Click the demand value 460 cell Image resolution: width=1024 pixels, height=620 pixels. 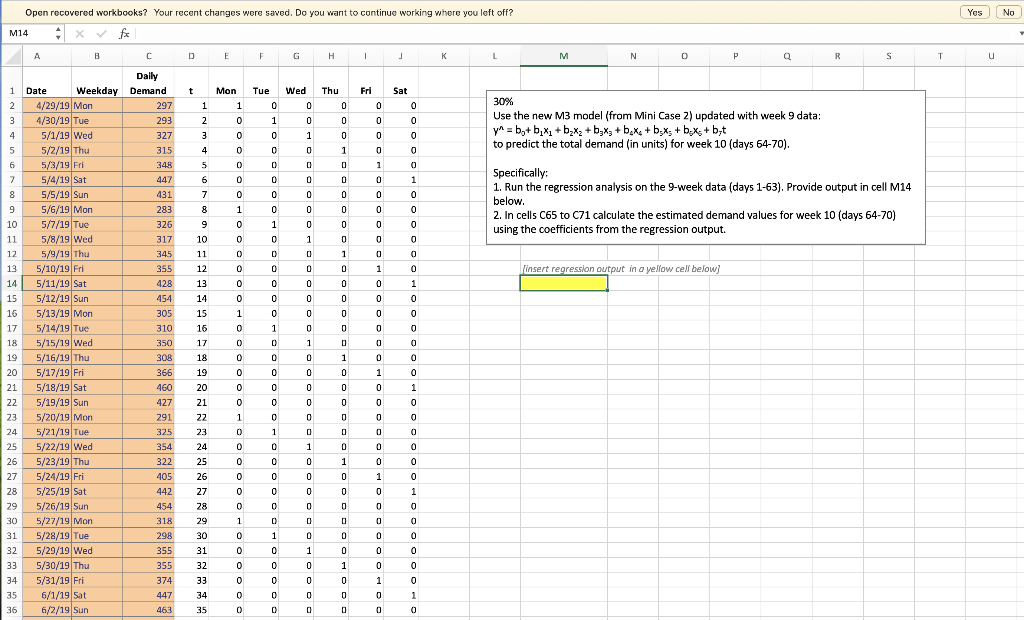tap(149, 387)
